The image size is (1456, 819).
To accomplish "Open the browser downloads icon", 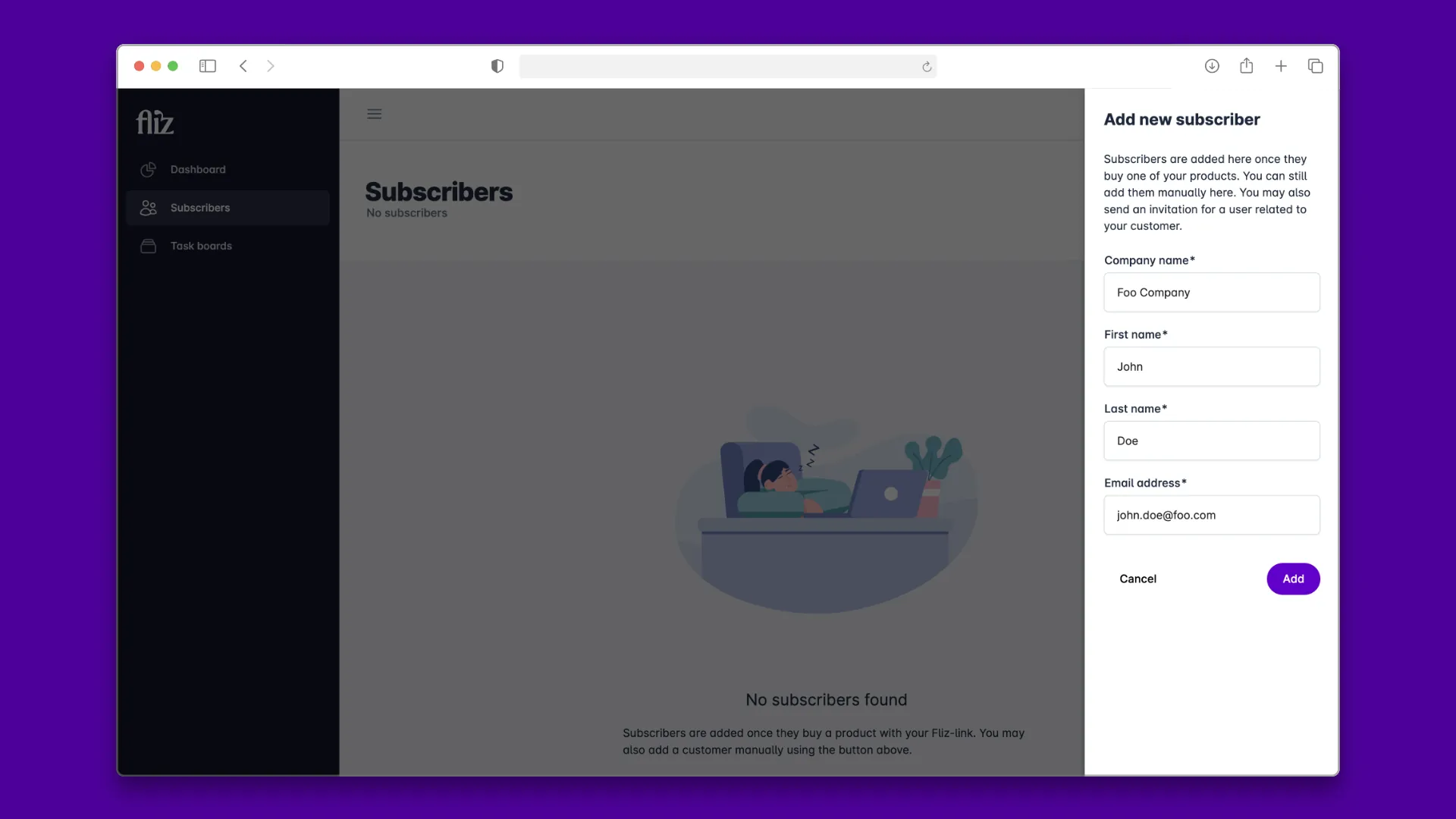I will [x=1212, y=66].
